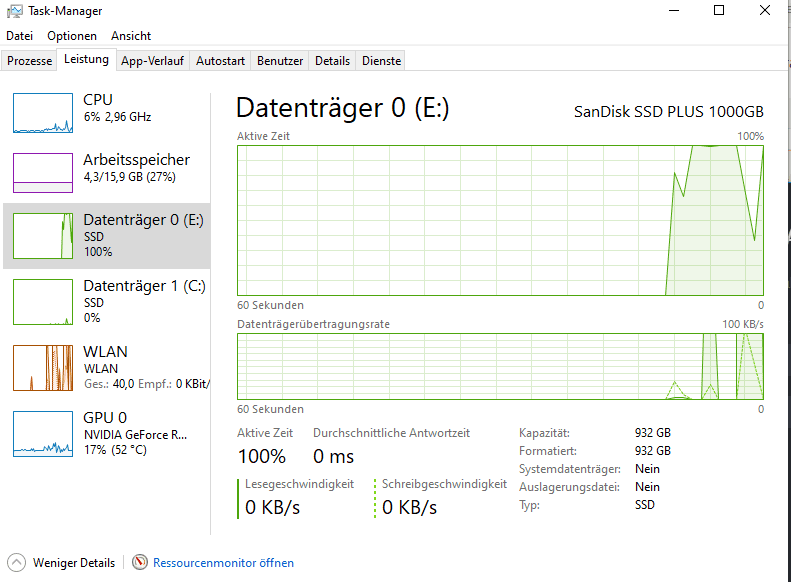
Task: Open the Optionen menu
Action: (72, 36)
